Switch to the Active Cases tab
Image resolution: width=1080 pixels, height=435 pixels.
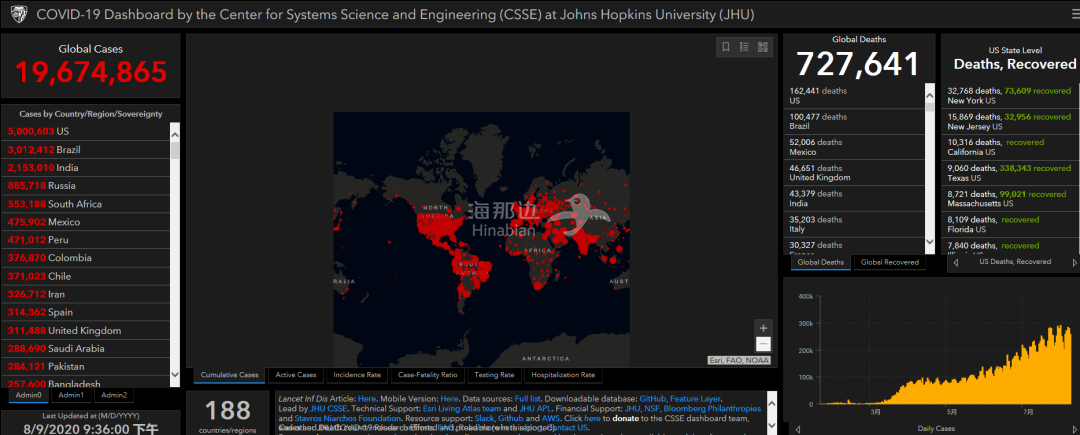[x=296, y=375]
